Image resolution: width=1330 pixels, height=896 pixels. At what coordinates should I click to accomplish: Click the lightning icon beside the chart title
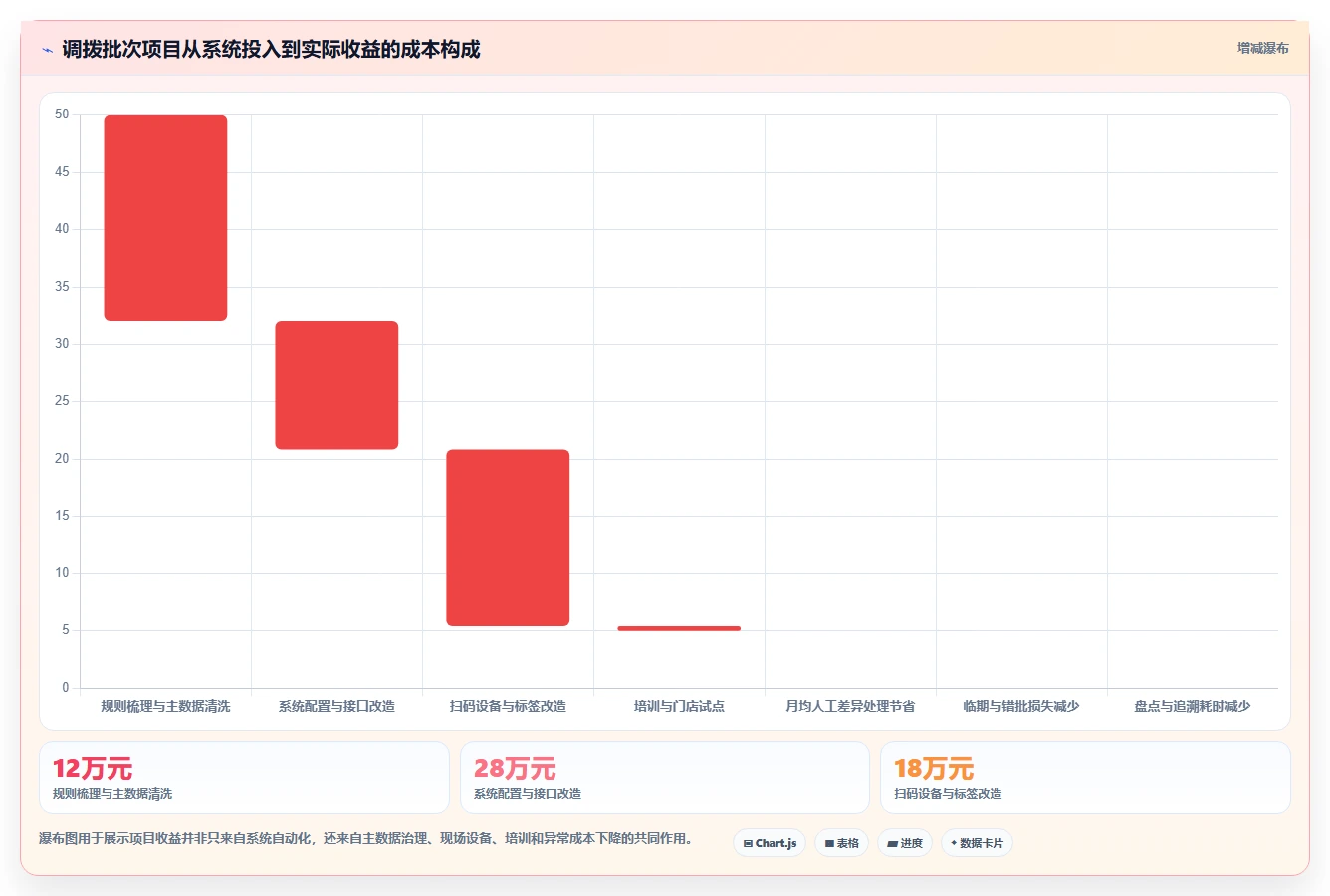tap(48, 50)
